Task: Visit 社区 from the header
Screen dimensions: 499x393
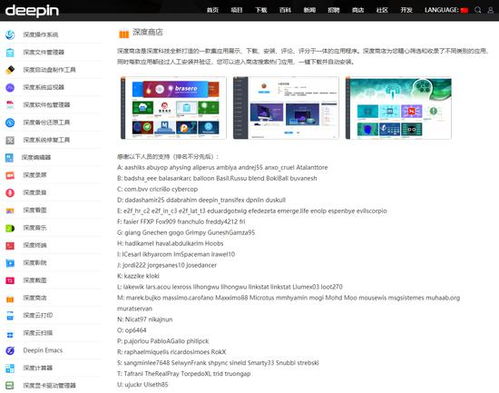Action: (382, 10)
